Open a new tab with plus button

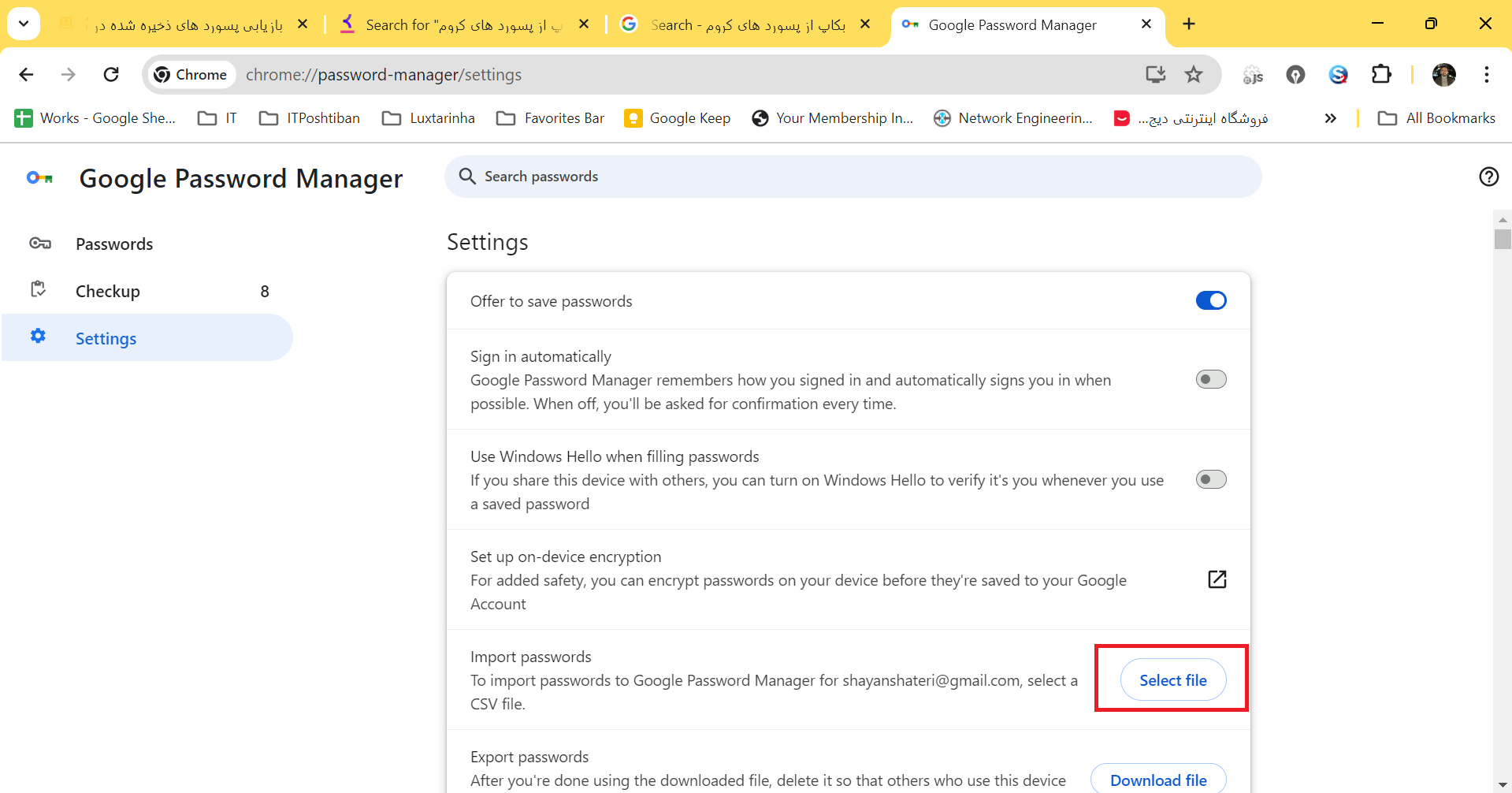click(x=1189, y=24)
